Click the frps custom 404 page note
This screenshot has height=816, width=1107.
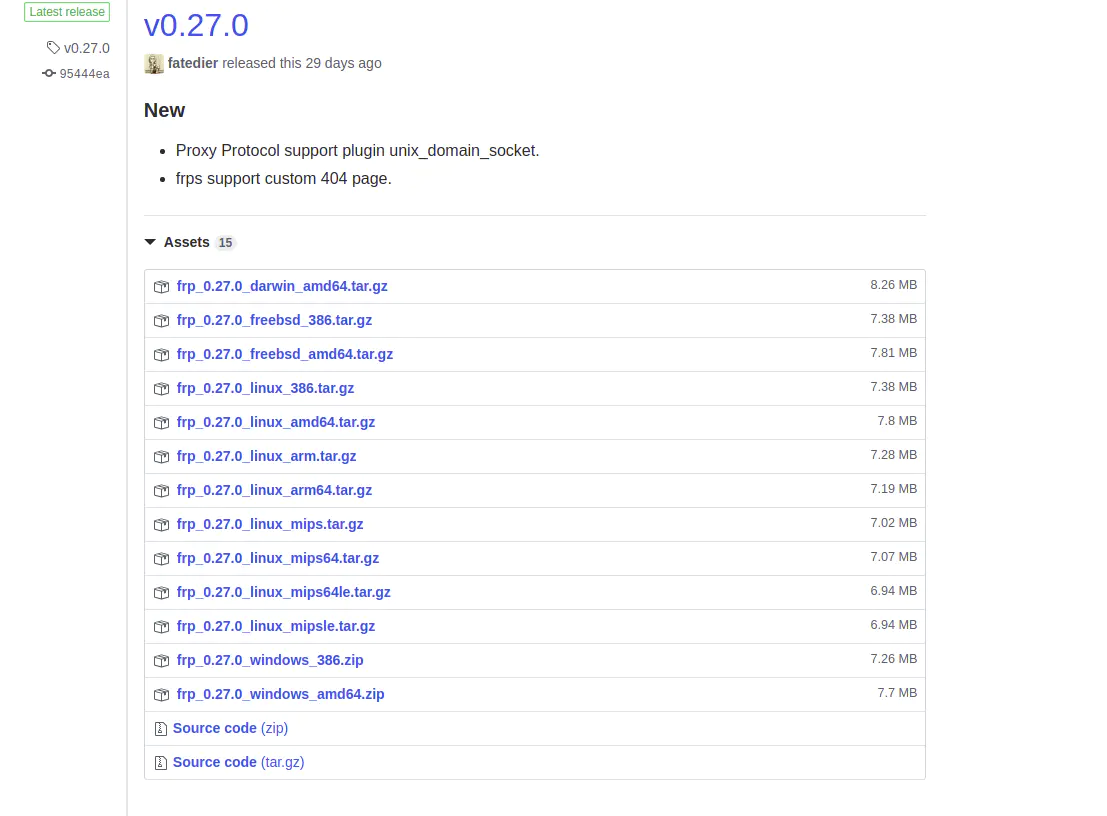pyautogui.click(x=284, y=179)
